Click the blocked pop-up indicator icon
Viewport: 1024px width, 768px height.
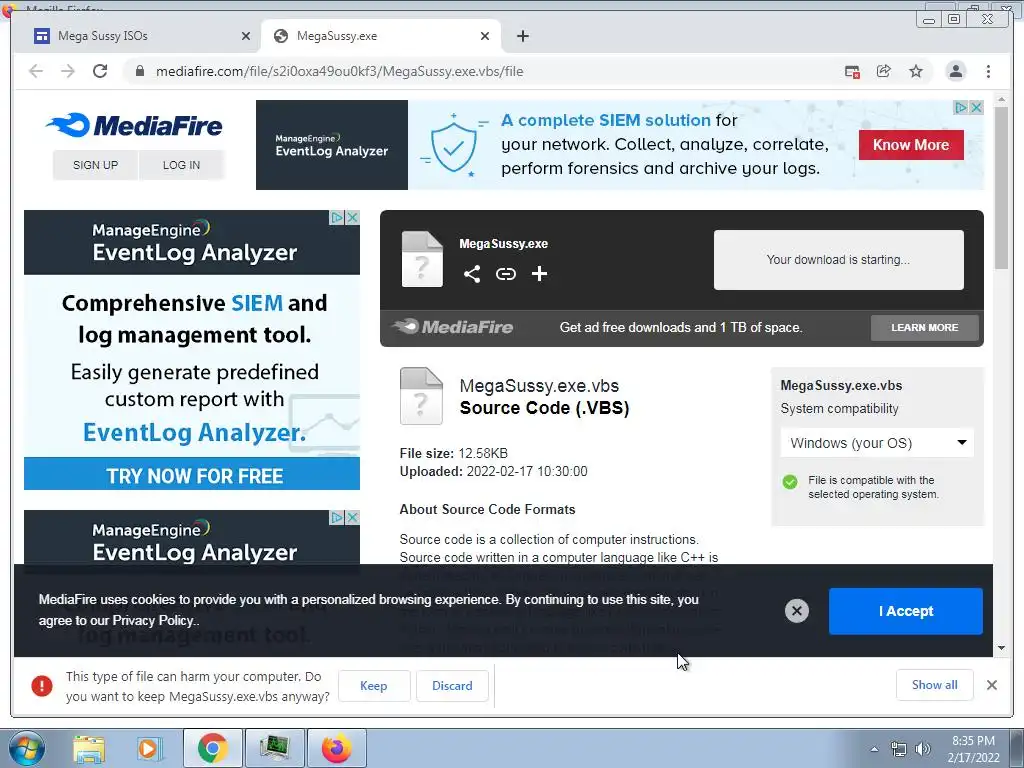(x=852, y=72)
